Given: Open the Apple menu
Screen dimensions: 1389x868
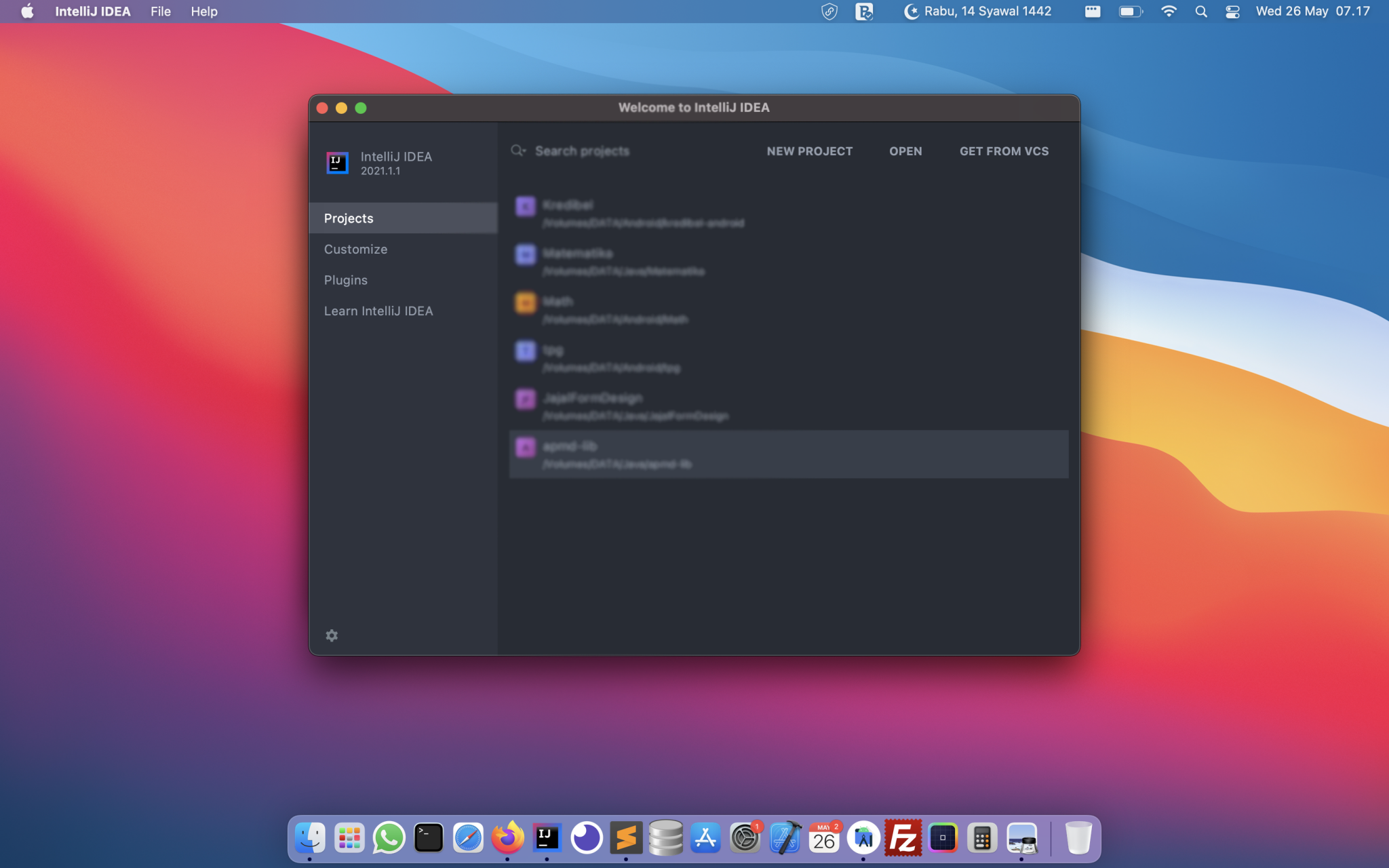Looking at the screenshot, I should (27, 12).
